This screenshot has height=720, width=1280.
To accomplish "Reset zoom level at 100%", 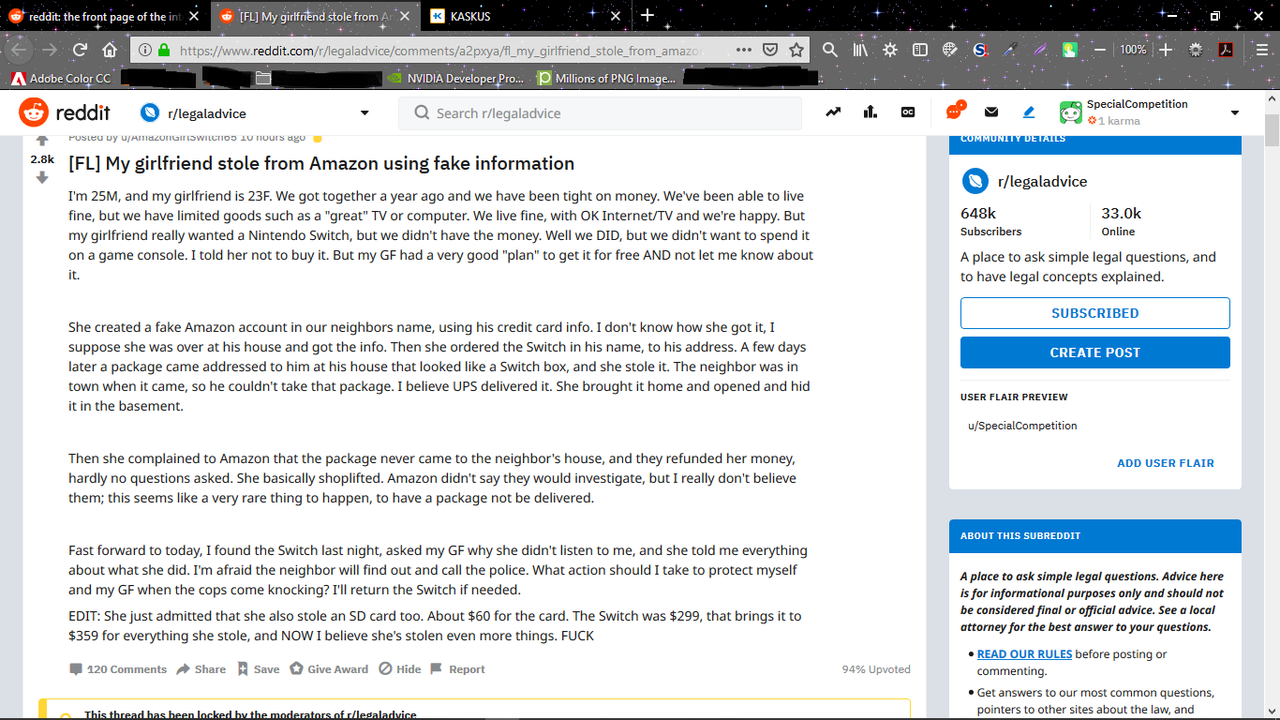I will [1133, 49].
